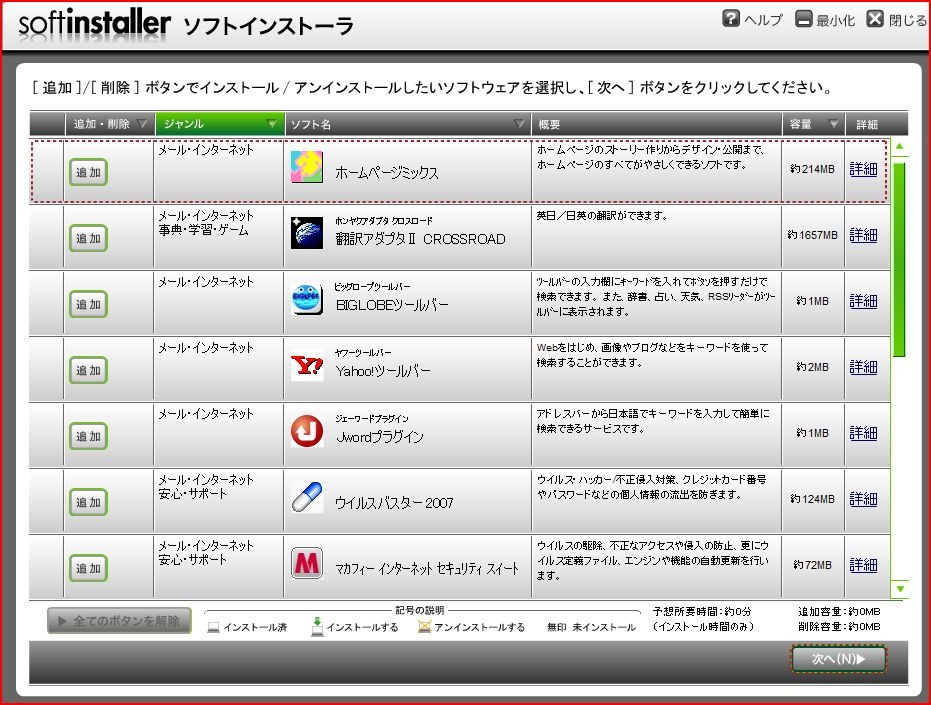Add BIGLOBEツールバー with 追加 button

pyautogui.click(x=88, y=304)
